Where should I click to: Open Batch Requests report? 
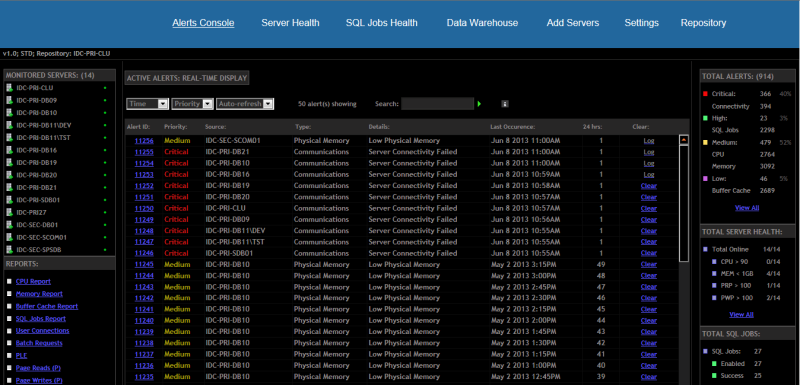[x=39, y=343]
